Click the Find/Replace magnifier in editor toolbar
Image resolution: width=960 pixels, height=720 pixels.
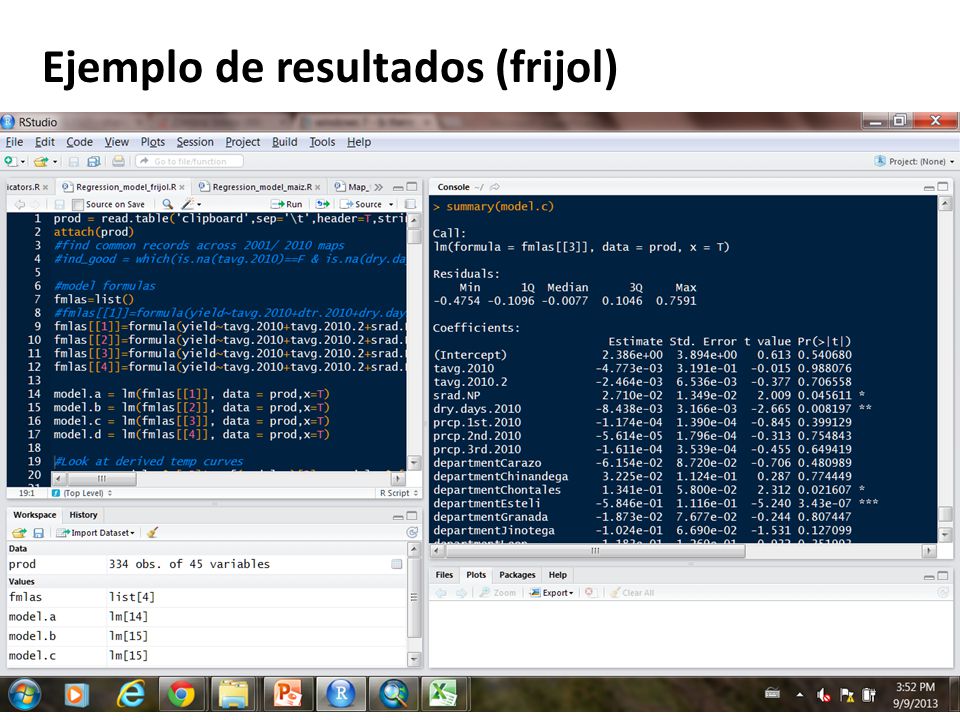(x=167, y=204)
